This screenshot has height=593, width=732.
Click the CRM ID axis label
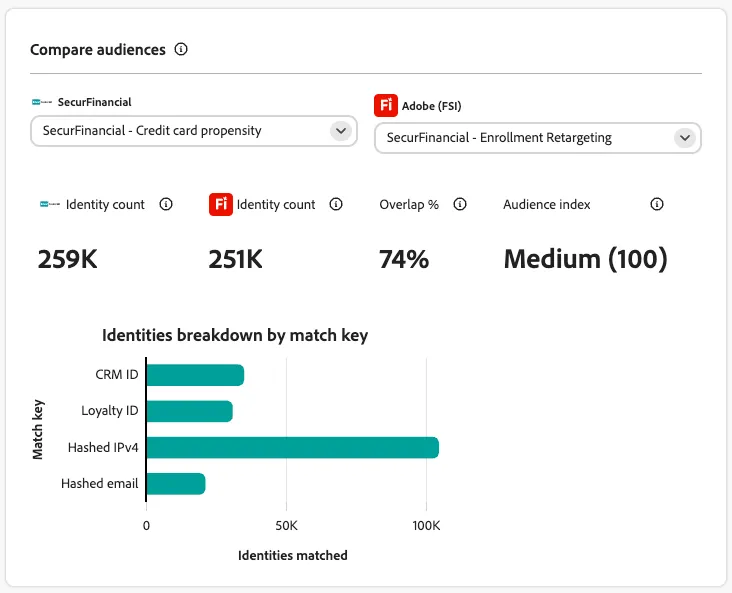click(x=117, y=374)
